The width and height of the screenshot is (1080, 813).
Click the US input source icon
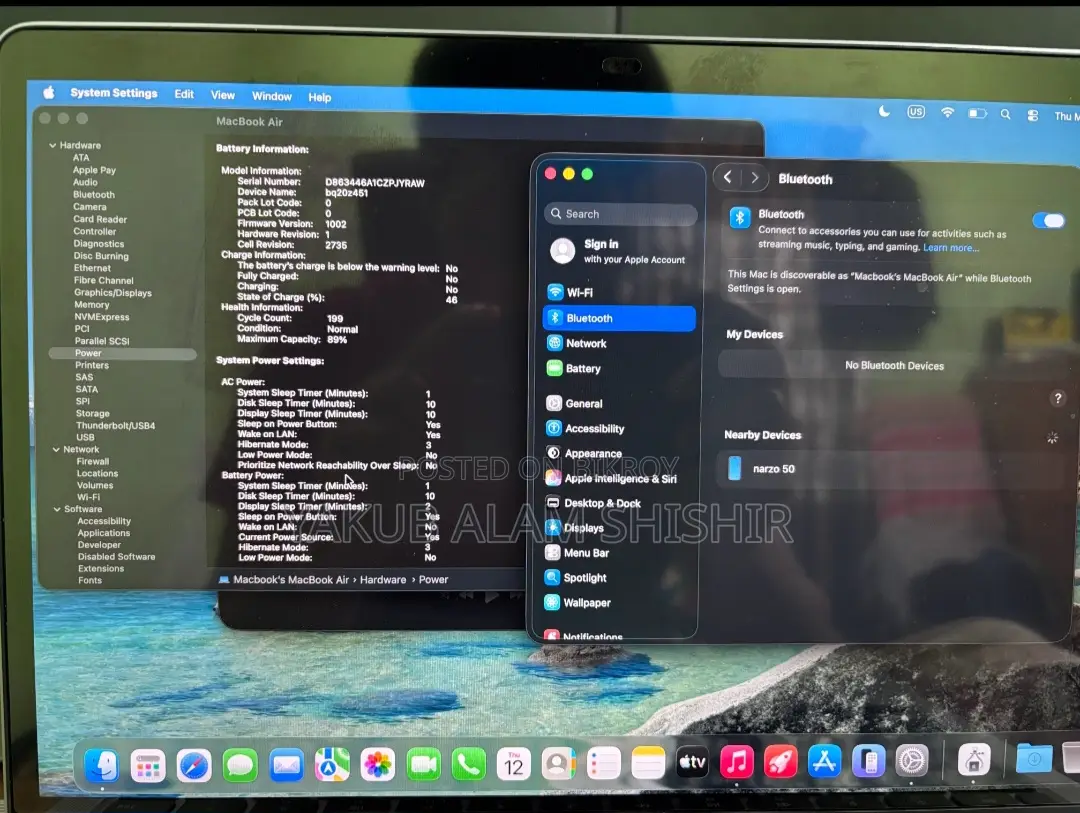point(916,112)
